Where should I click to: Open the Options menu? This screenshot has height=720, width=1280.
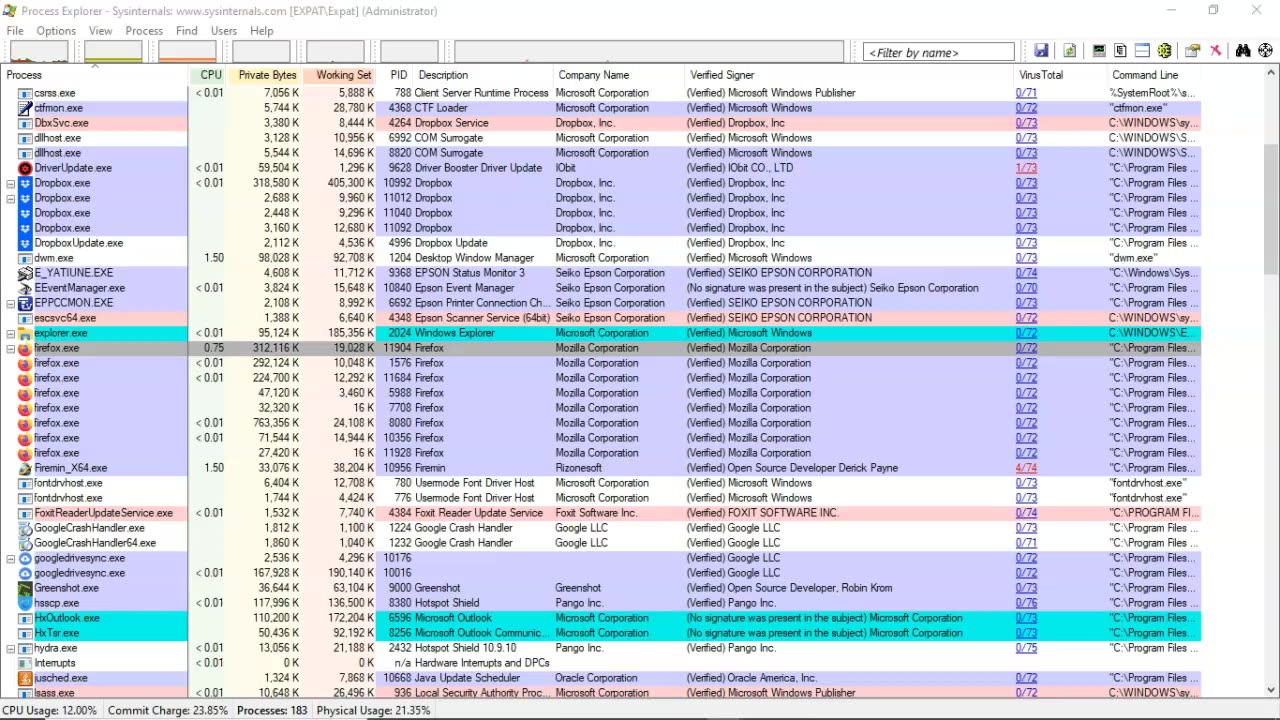(56, 31)
